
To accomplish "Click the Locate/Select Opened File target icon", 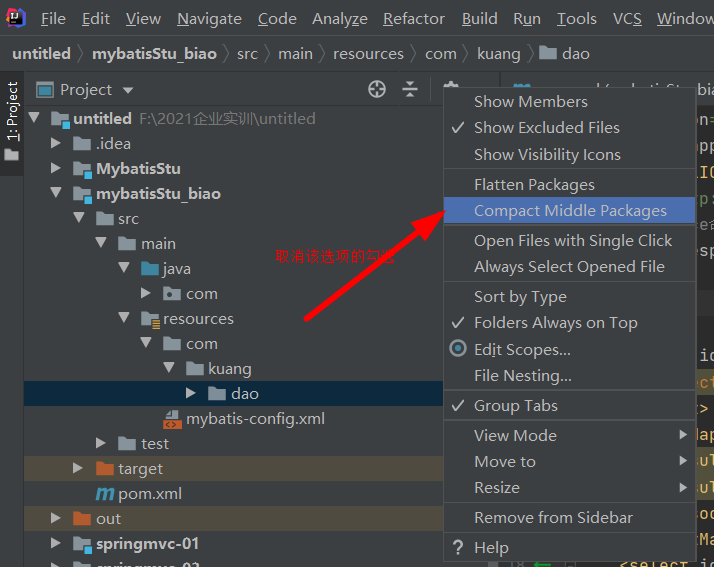I will [377, 90].
